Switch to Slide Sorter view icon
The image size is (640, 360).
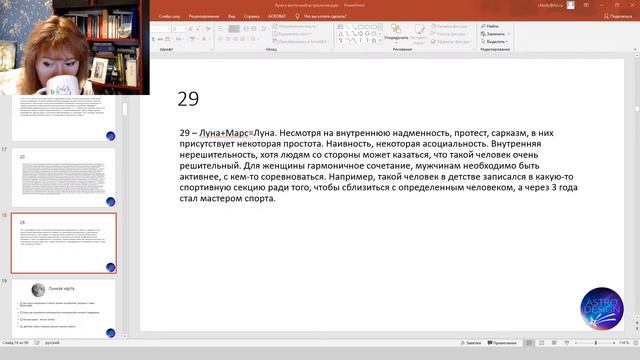(541, 343)
